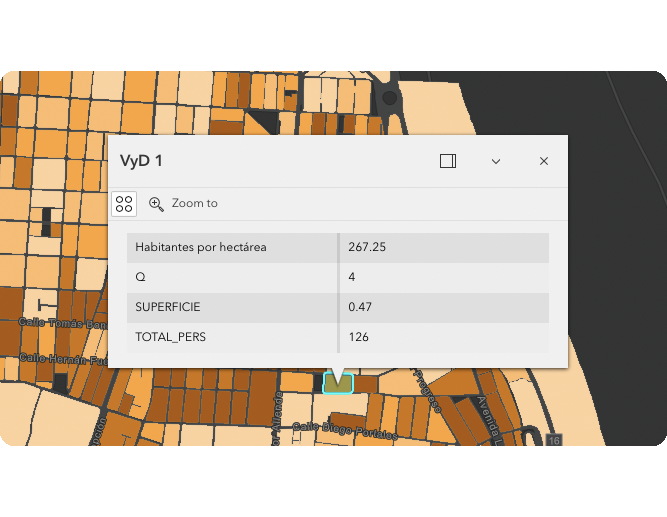Select the Habitantes por hectárea field label
667x517 pixels.
pyautogui.click(x=201, y=247)
